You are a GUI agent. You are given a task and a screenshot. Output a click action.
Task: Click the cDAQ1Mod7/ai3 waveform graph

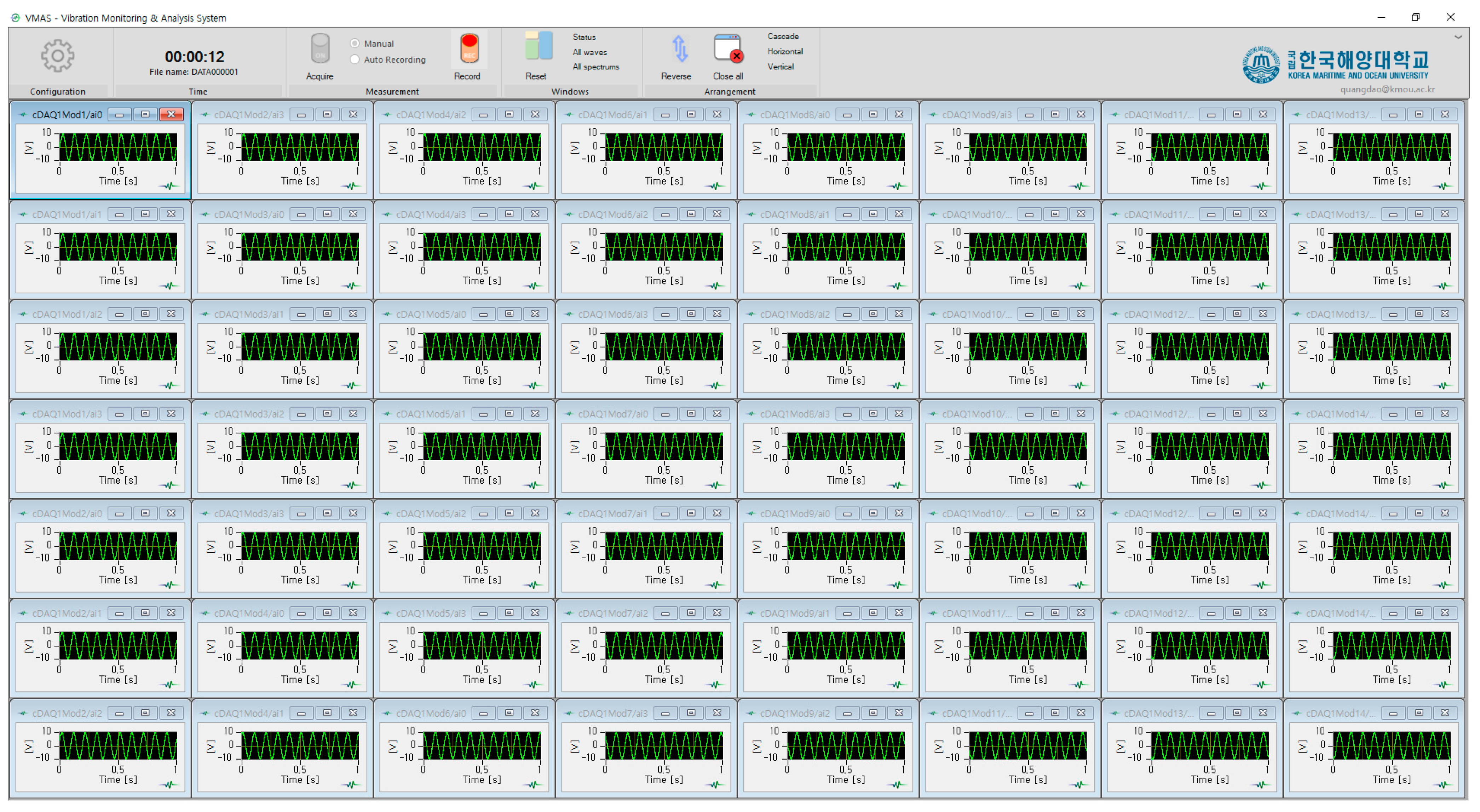(x=664, y=745)
